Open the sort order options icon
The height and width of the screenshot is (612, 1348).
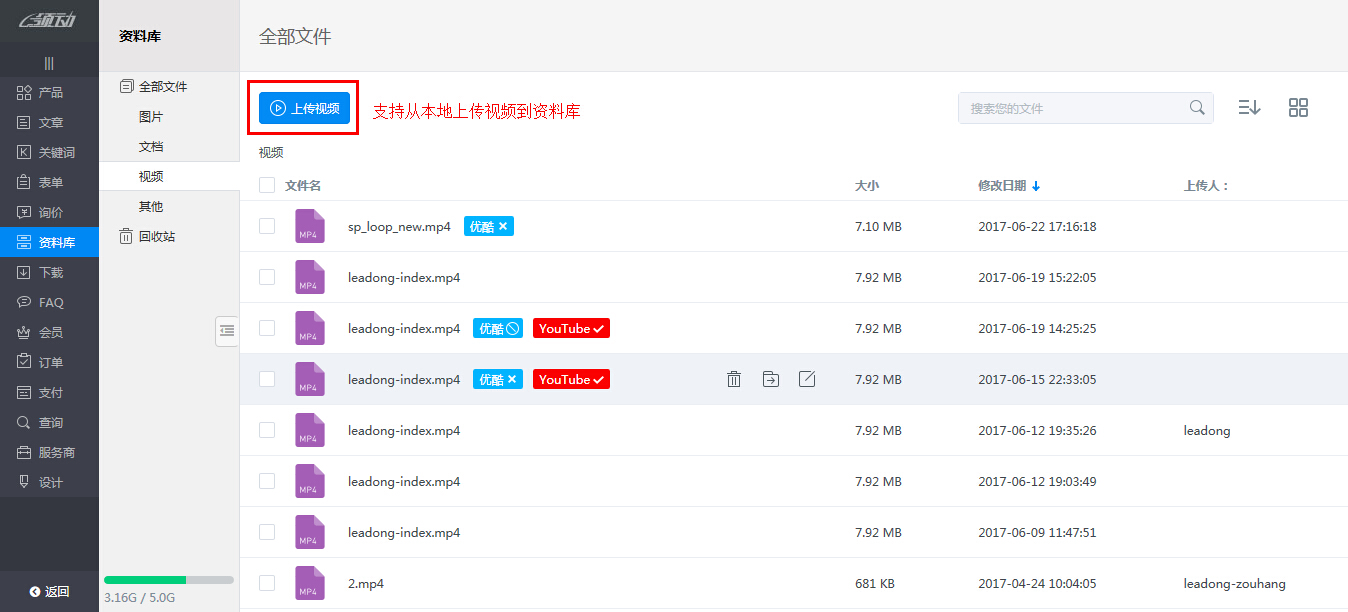(x=1249, y=108)
